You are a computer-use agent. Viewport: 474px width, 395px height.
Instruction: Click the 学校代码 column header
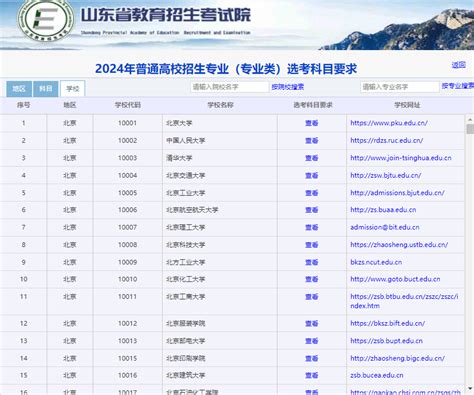128,105
